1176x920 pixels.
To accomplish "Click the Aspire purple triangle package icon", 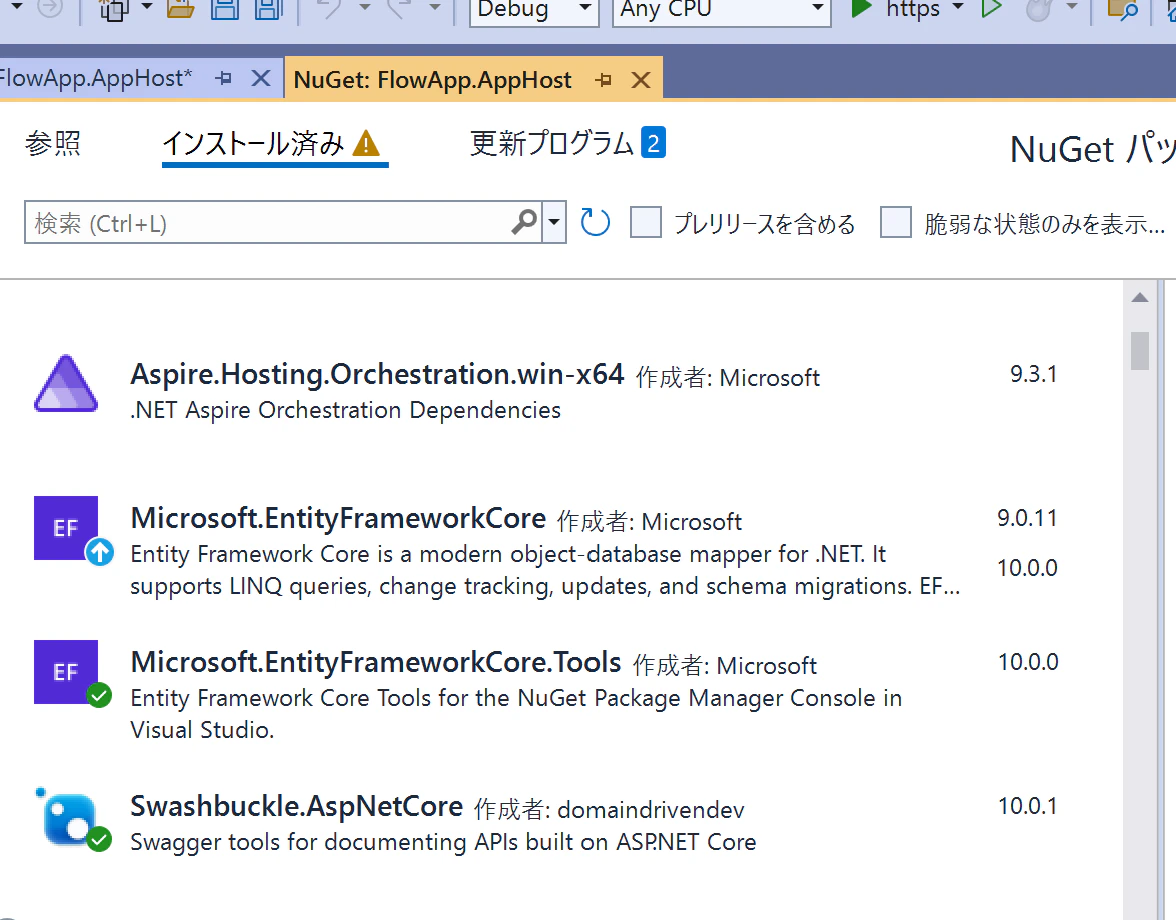I will [66, 383].
